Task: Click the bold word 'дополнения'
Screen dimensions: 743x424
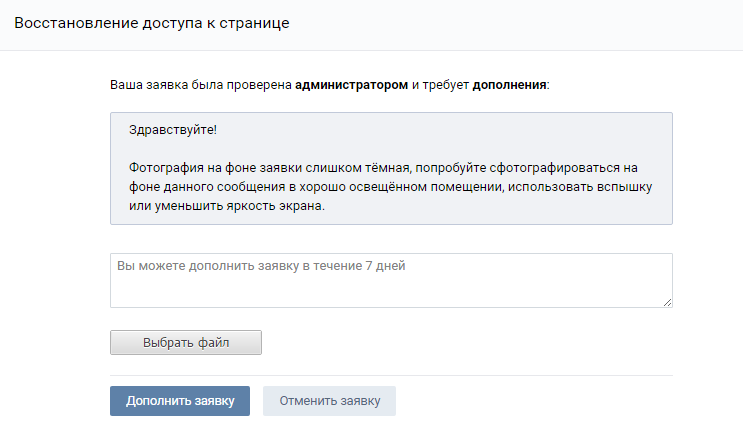Action: click(509, 85)
